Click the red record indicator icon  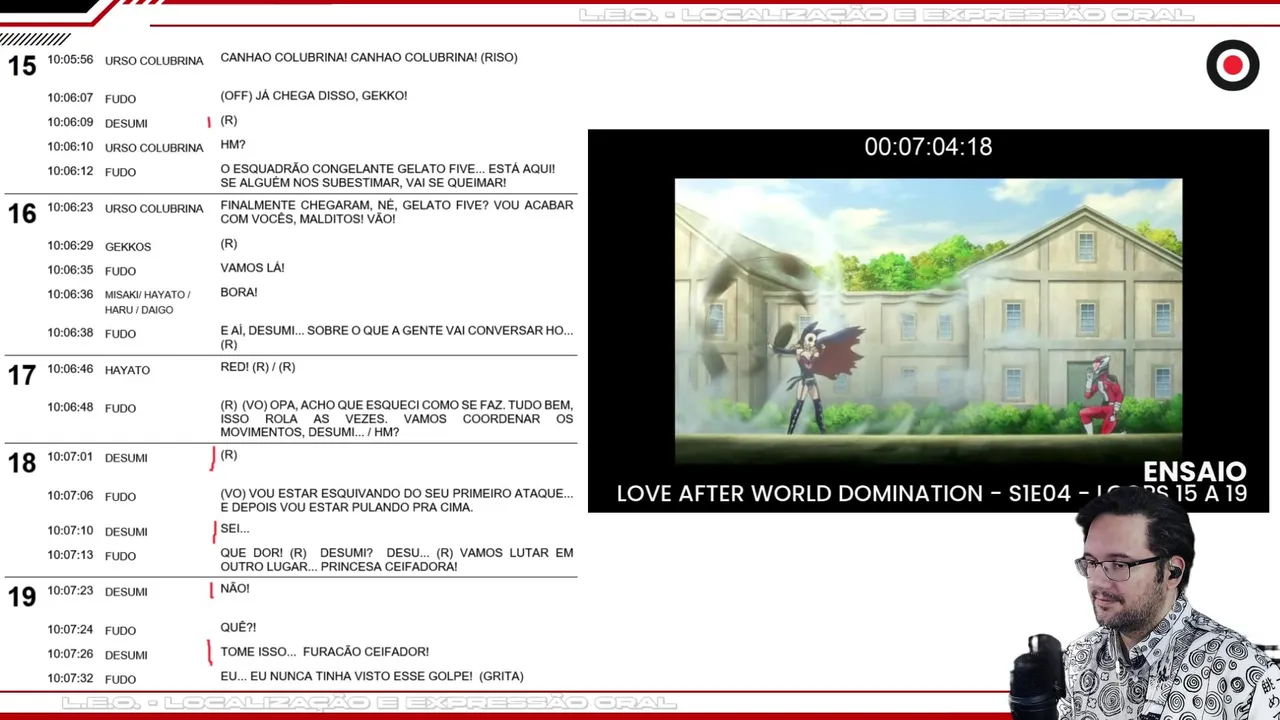[1232, 66]
